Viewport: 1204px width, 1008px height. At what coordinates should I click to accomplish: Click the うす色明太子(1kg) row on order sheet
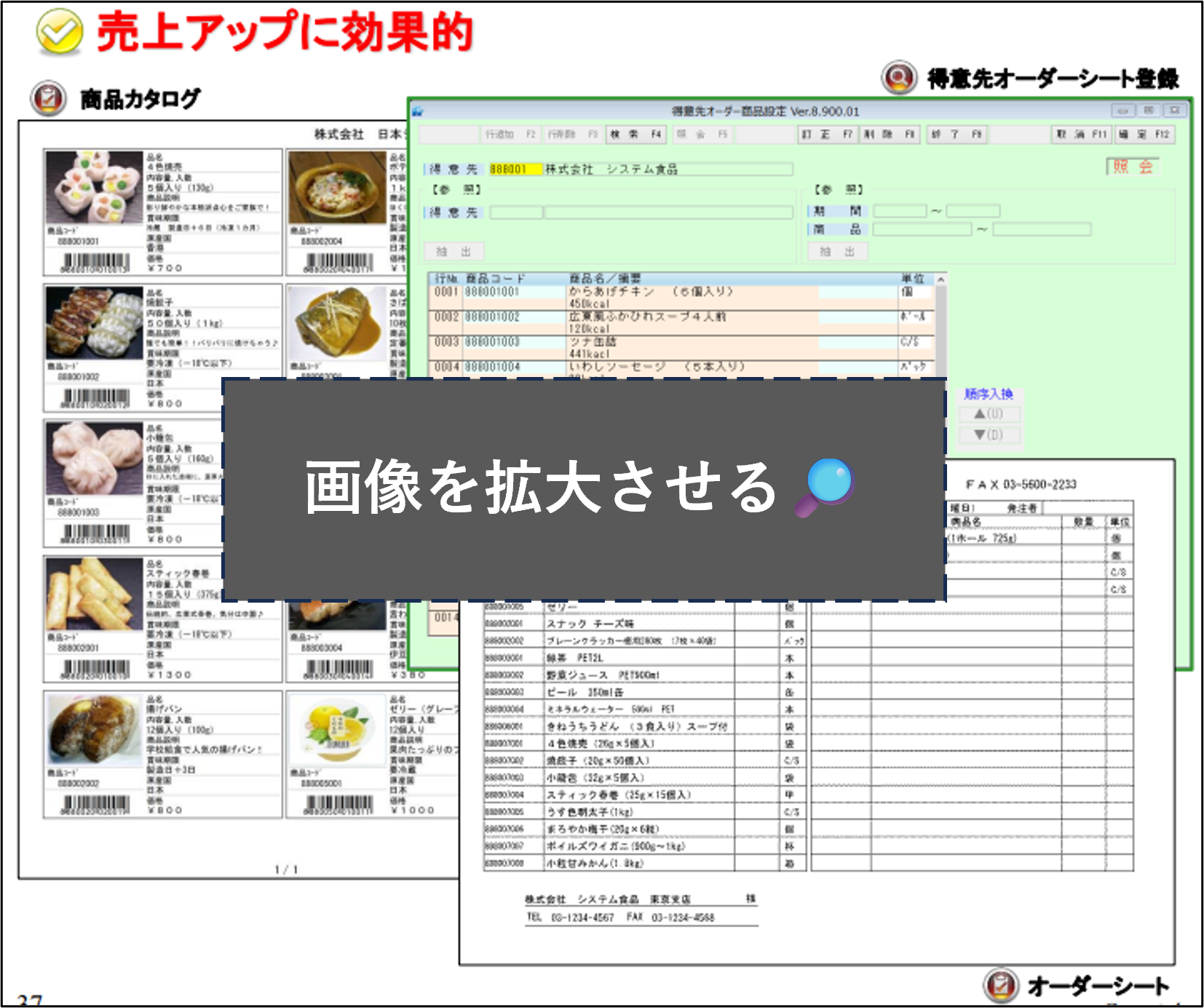click(x=645, y=811)
